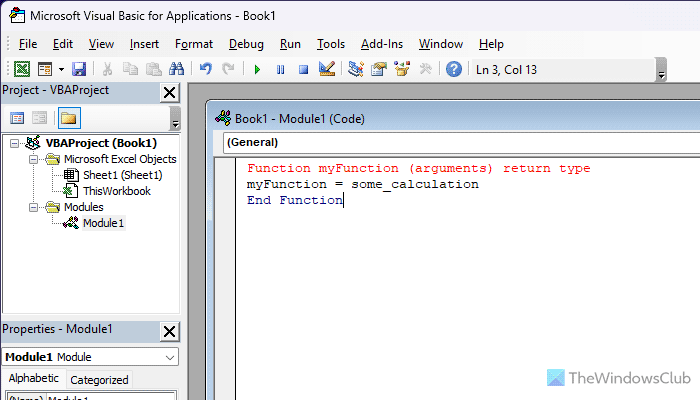The height and width of the screenshot is (400, 700).
Task: Click the Redo arrow icon
Action: 228,69
